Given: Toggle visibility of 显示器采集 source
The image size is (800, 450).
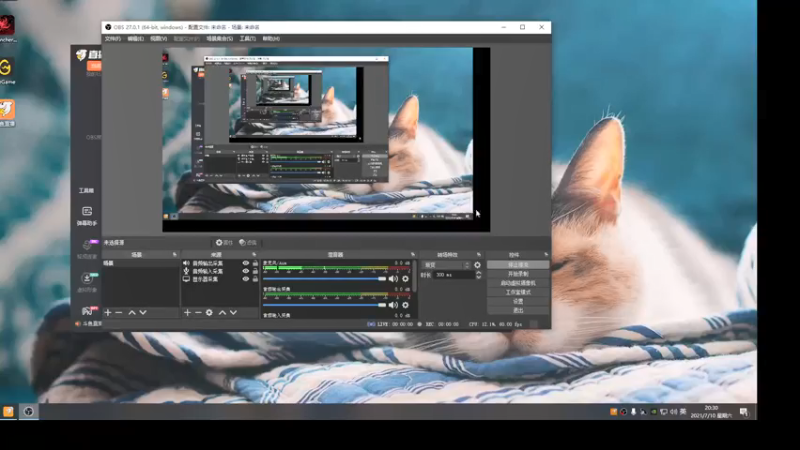Looking at the screenshot, I should [246, 279].
